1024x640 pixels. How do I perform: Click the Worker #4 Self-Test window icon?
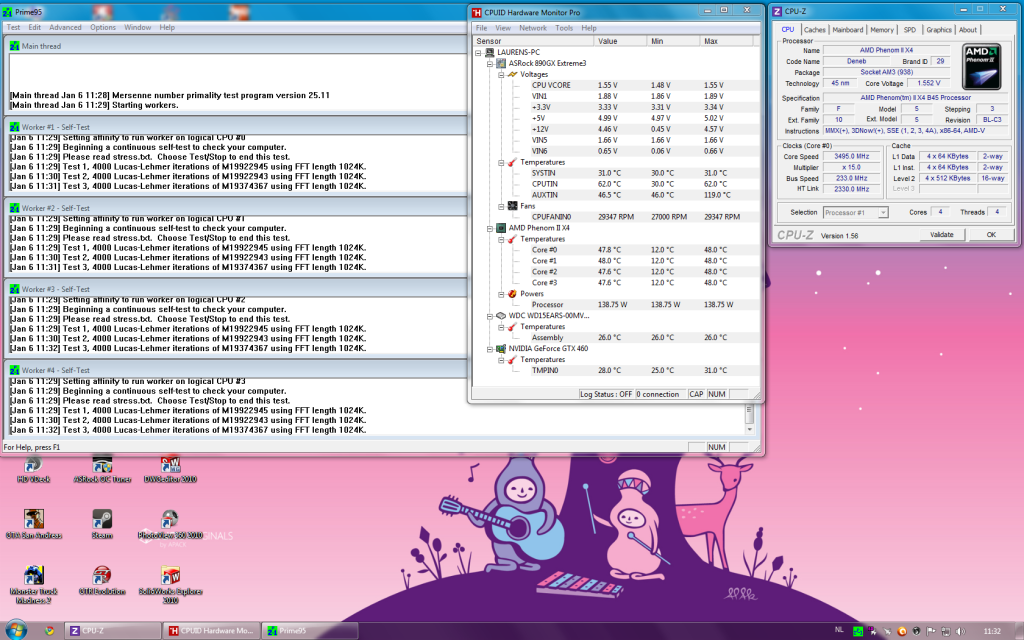click(x=14, y=370)
